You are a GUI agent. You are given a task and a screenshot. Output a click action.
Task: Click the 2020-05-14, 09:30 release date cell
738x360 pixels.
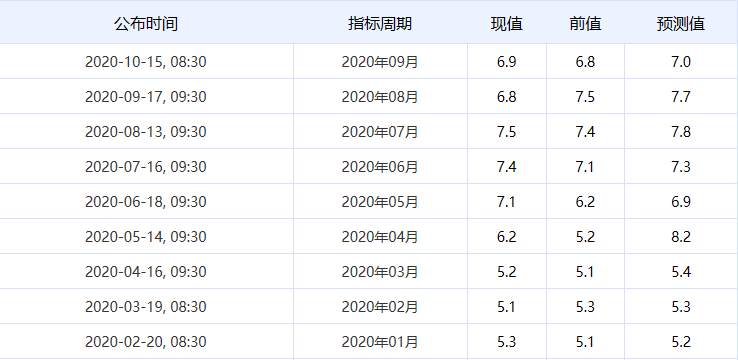(146, 237)
